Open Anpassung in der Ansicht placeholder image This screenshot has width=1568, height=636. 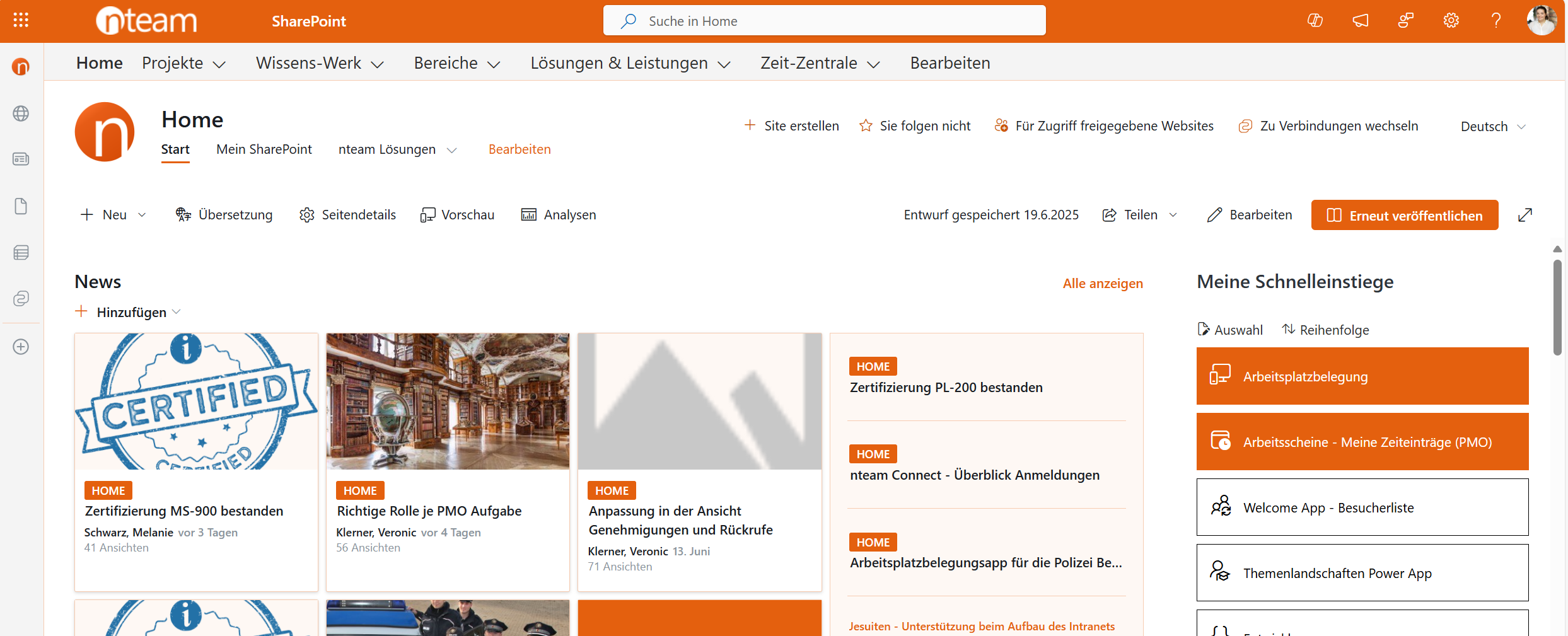700,402
